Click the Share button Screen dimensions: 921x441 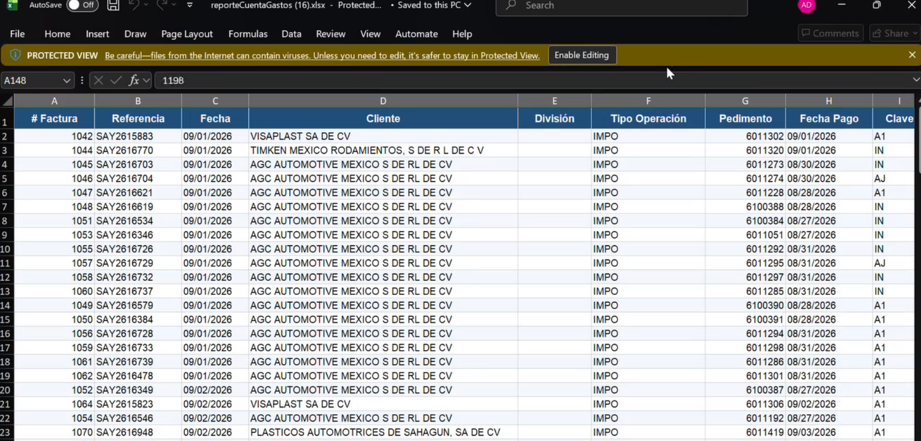(894, 33)
